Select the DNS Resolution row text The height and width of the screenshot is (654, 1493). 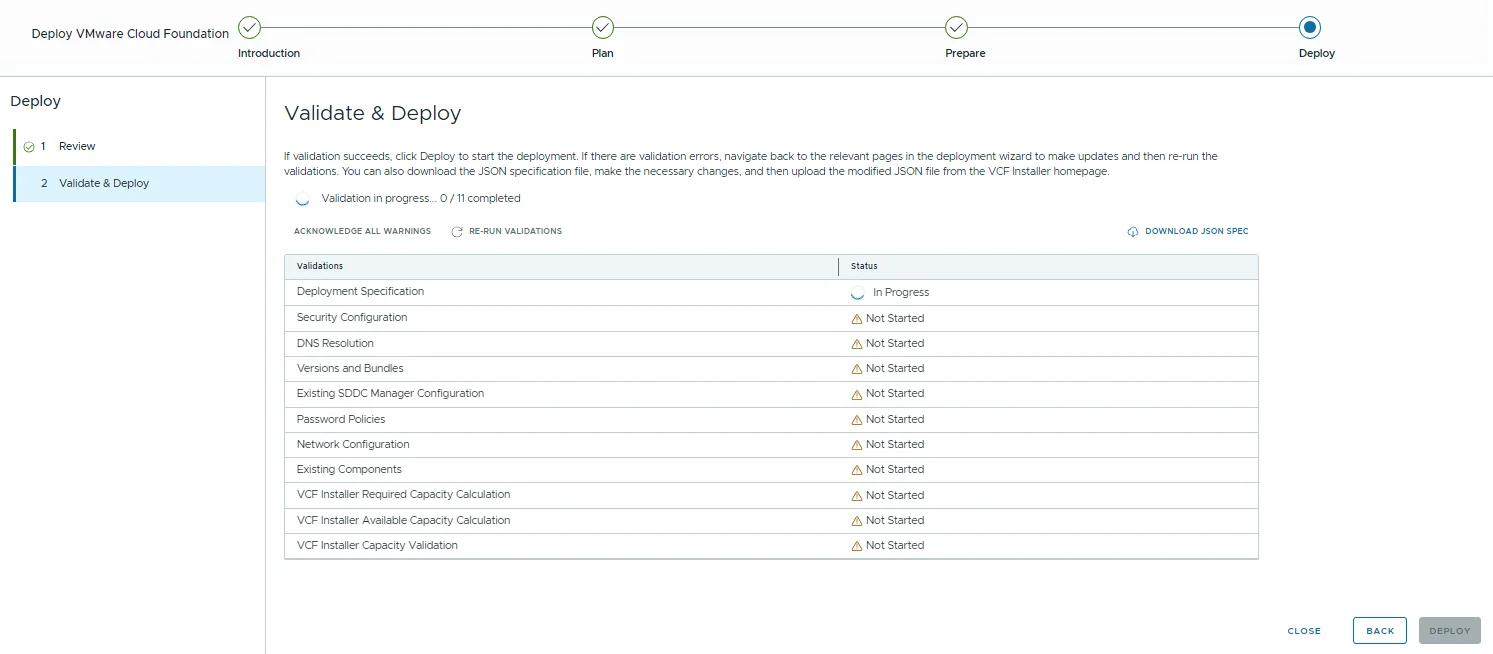[335, 343]
